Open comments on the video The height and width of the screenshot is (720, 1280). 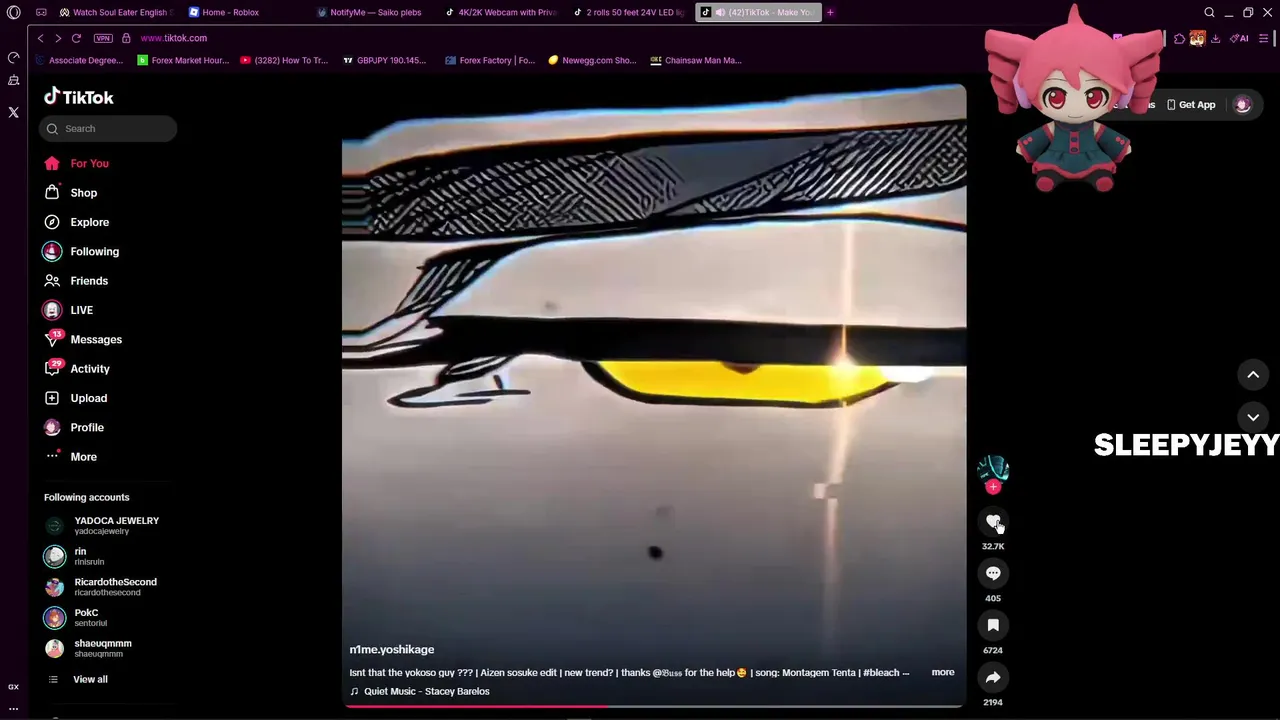tap(993, 573)
